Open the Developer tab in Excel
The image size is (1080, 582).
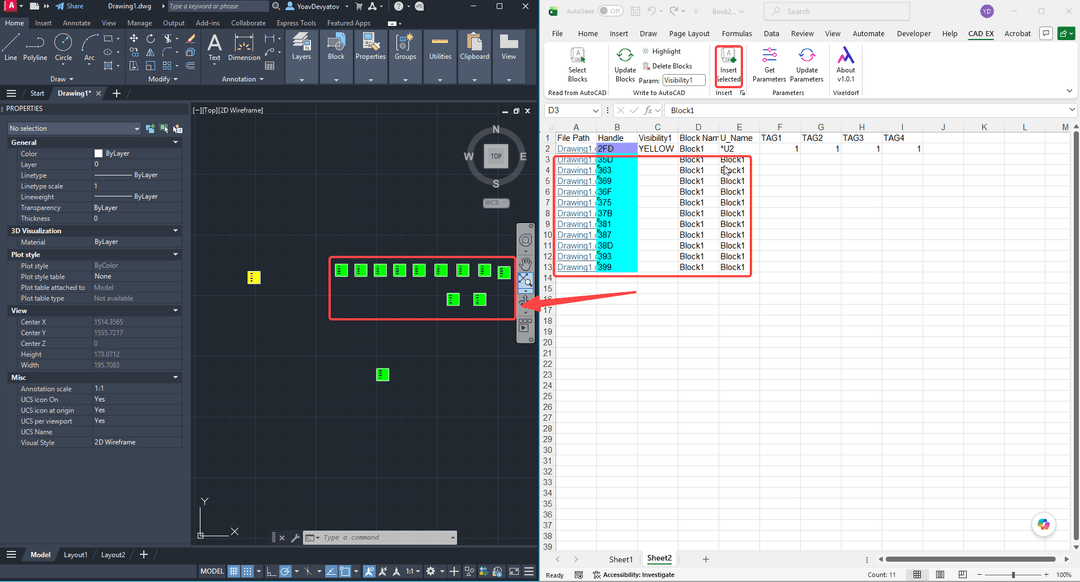pyautogui.click(x=913, y=33)
